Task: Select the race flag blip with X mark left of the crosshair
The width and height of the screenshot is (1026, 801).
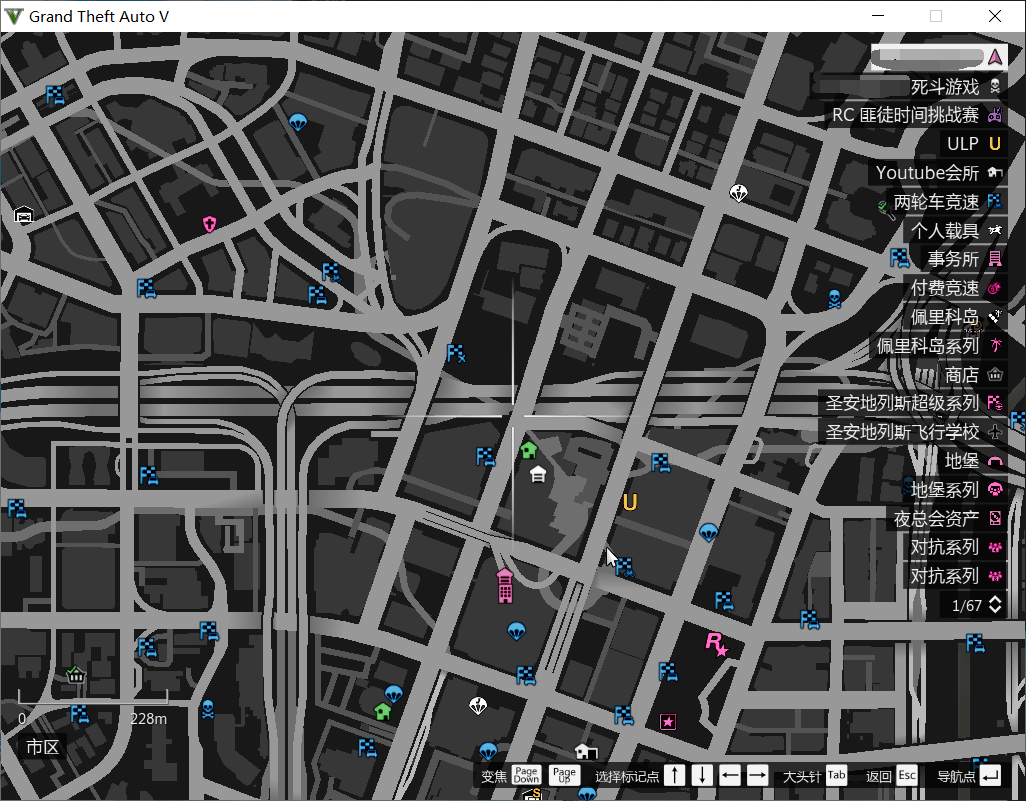Action: coord(456,353)
